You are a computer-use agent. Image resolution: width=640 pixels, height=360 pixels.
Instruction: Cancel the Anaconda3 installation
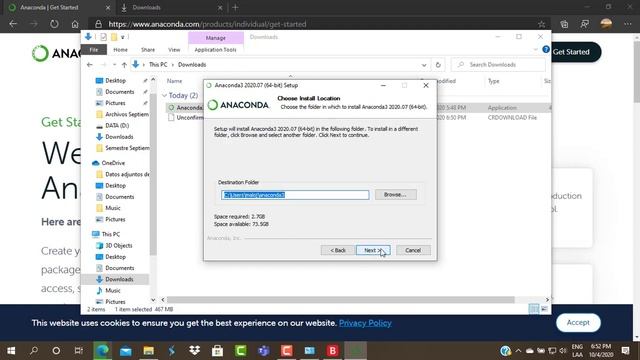click(413, 250)
